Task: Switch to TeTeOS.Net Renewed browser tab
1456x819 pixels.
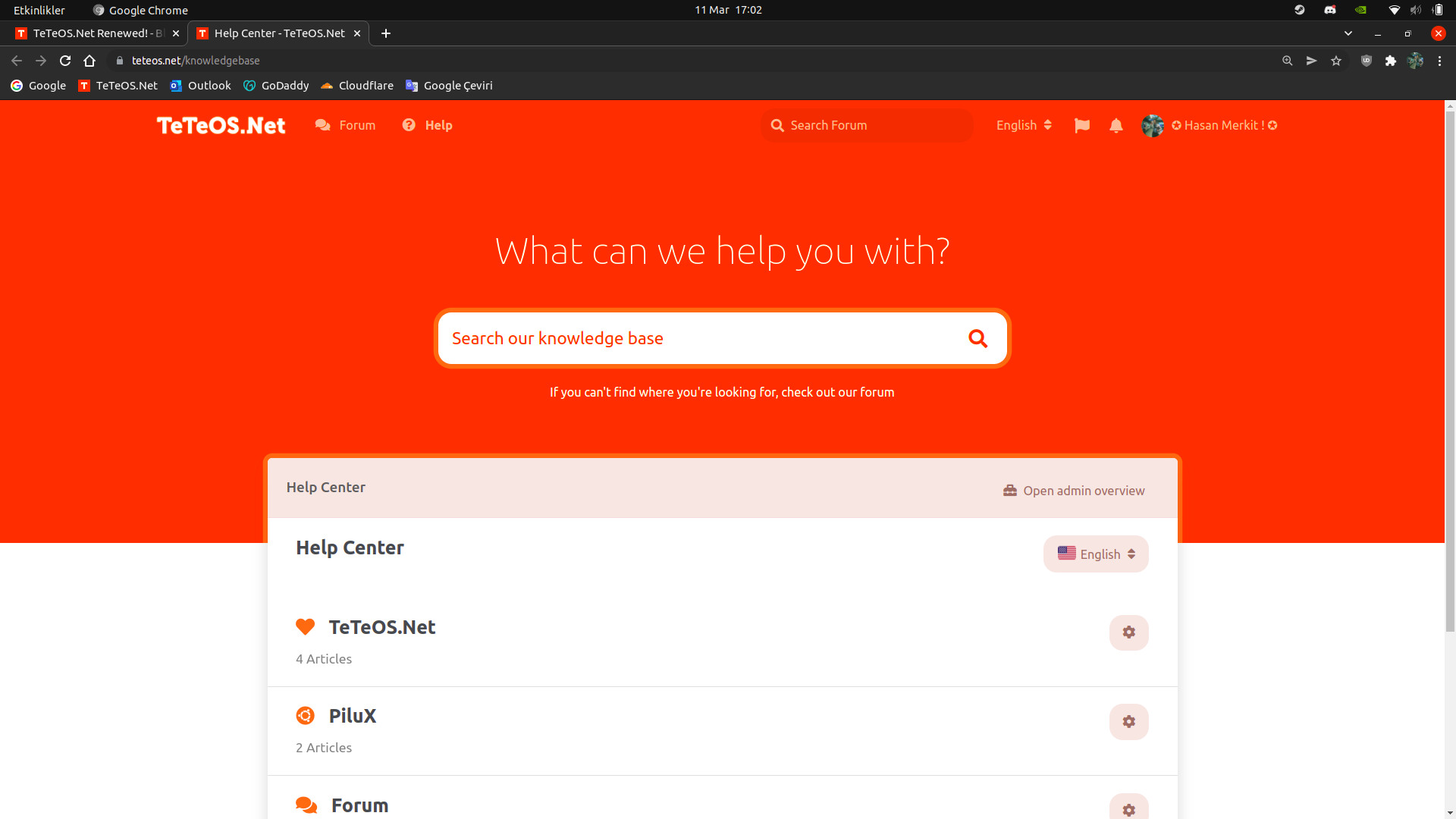Action: [97, 33]
